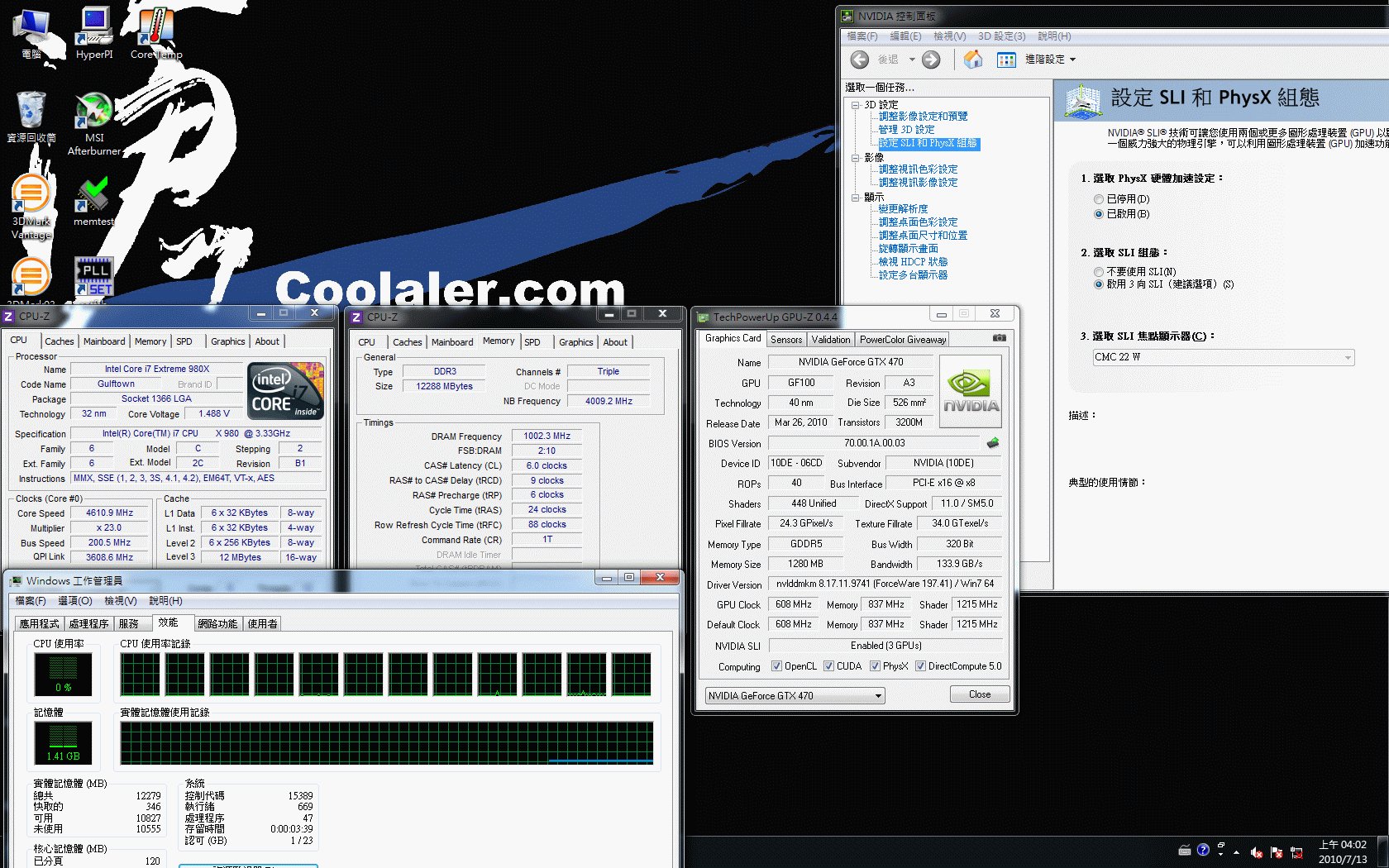
Task: Open 選項(O) menu in Task Manager
Action: pyautogui.click(x=75, y=601)
